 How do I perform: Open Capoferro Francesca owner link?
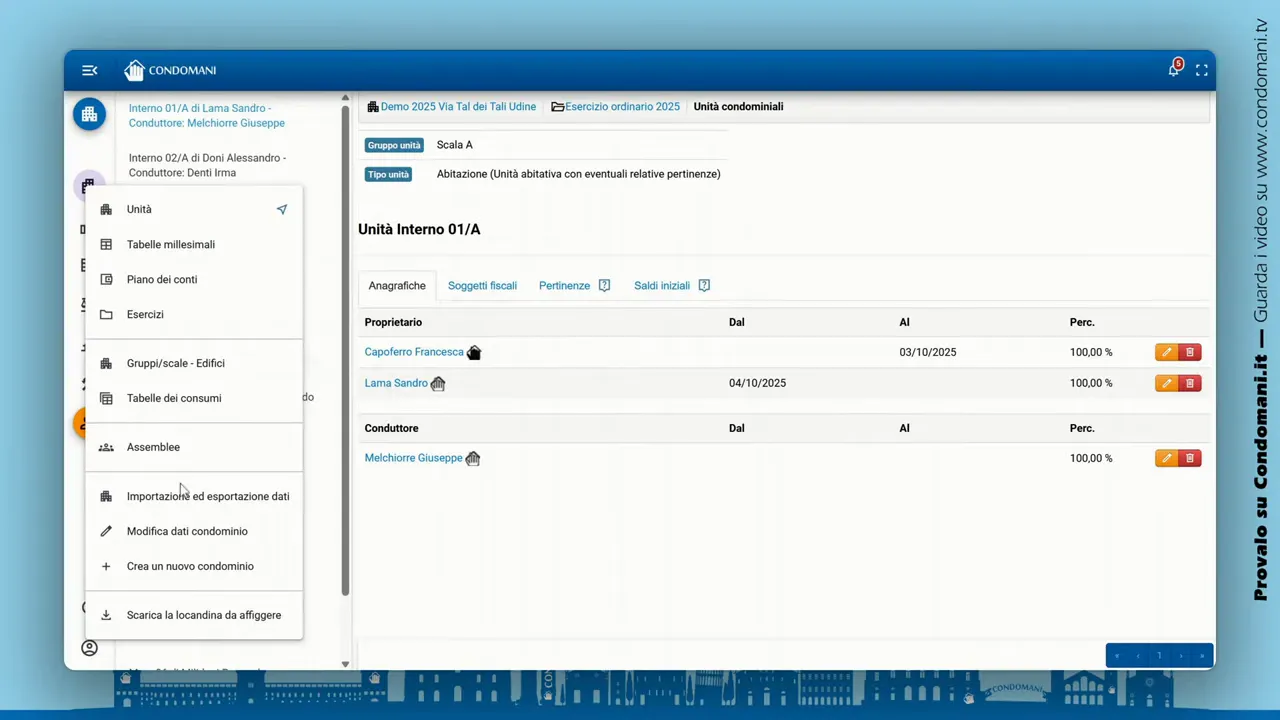414,352
